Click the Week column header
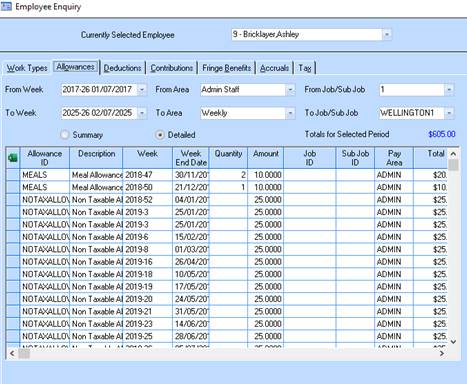 [148, 158]
